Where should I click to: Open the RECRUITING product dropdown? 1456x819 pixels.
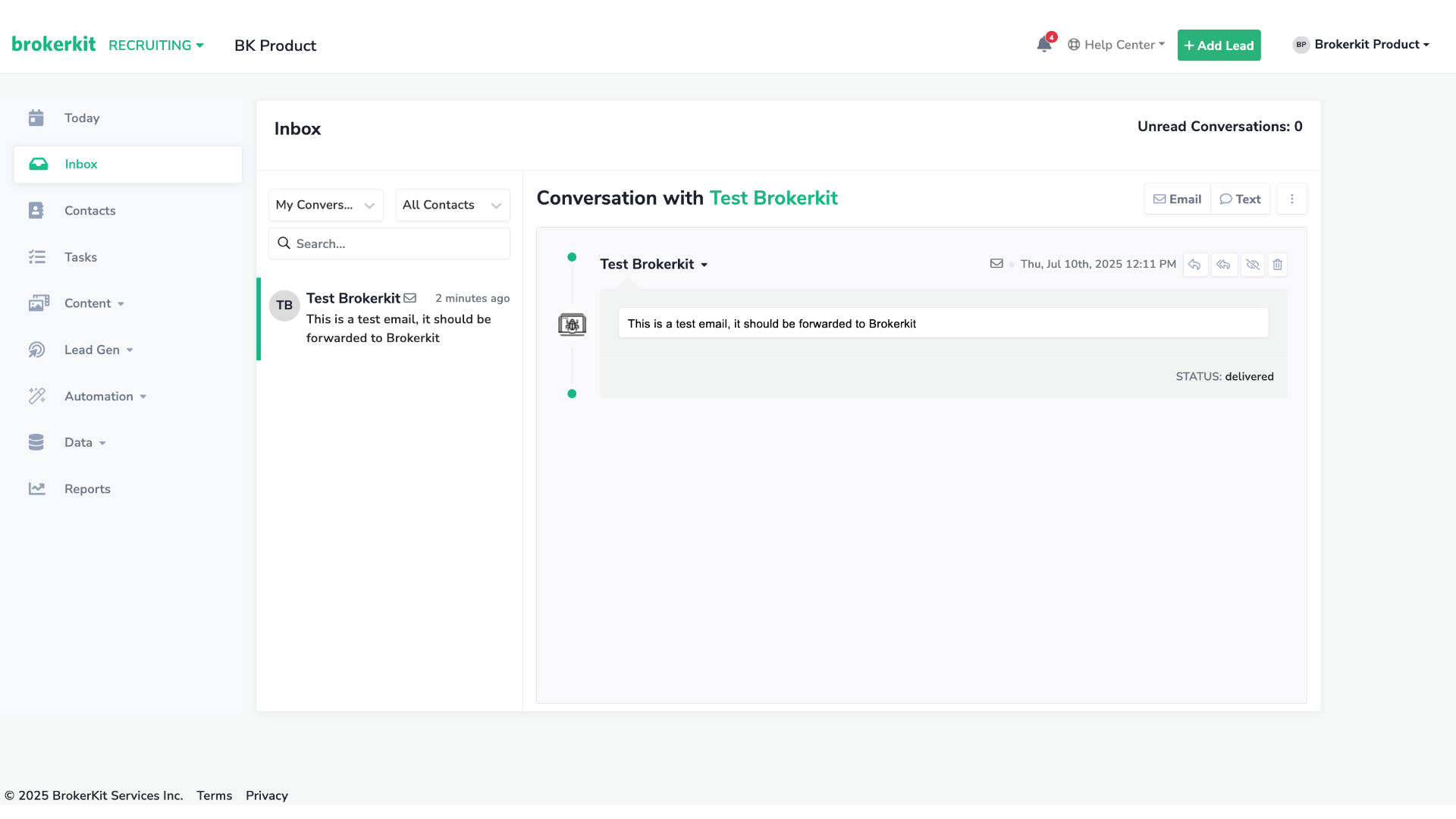point(156,45)
